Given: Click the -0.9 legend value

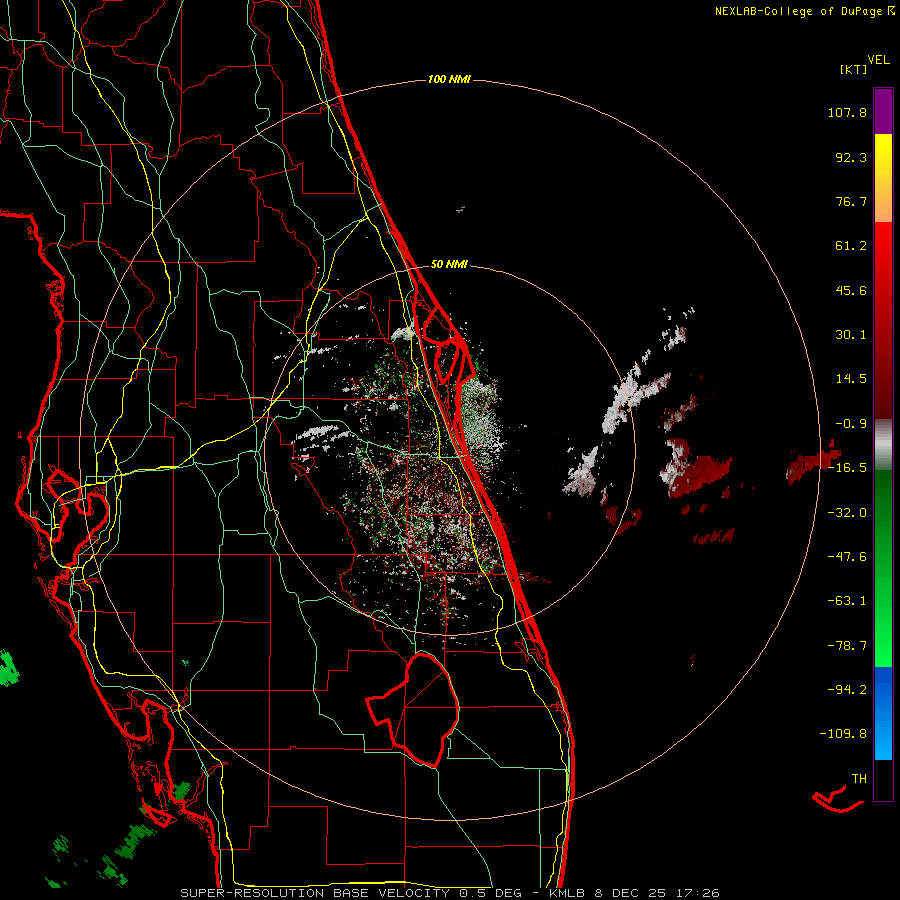Looking at the screenshot, I should point(851,424).
